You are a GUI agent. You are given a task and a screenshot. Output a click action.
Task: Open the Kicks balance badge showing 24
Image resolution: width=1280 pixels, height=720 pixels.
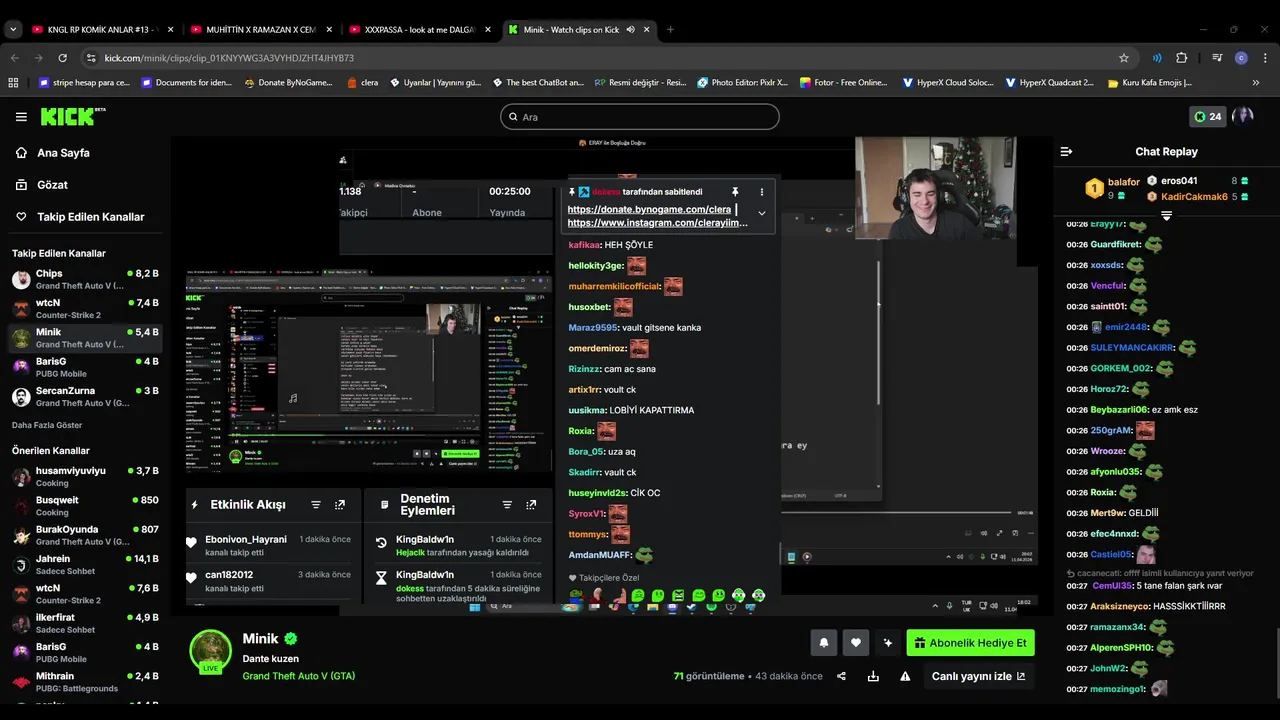tap(1208, 117)
